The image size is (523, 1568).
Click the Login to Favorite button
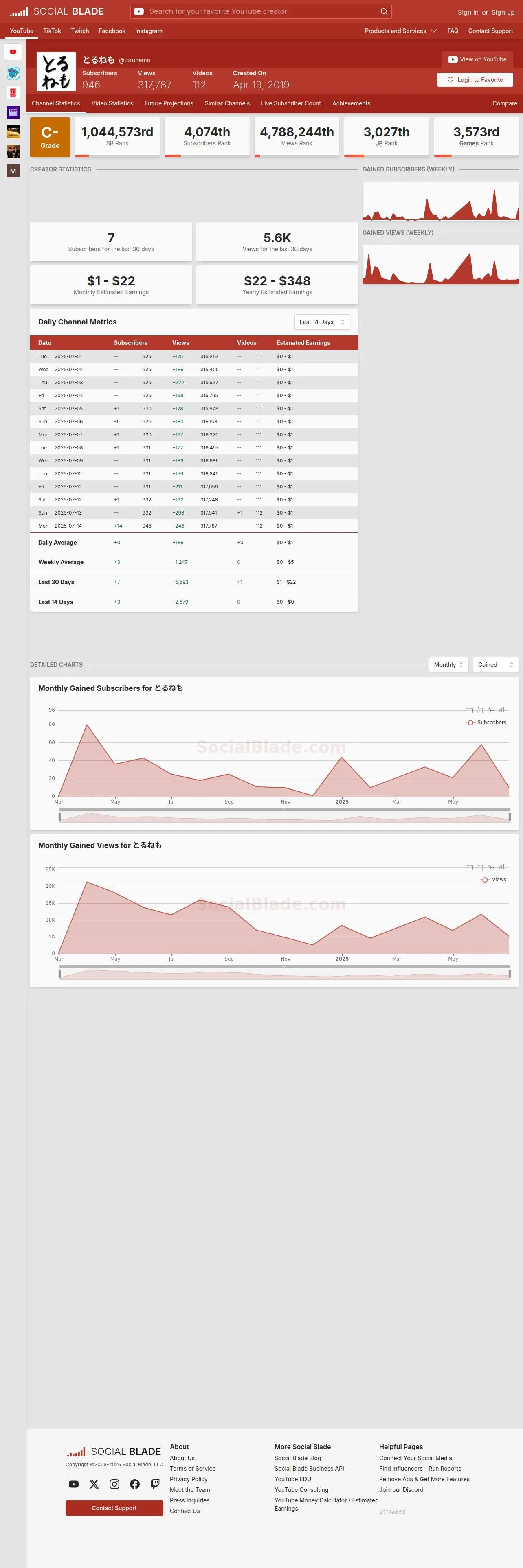coord(475,80)
